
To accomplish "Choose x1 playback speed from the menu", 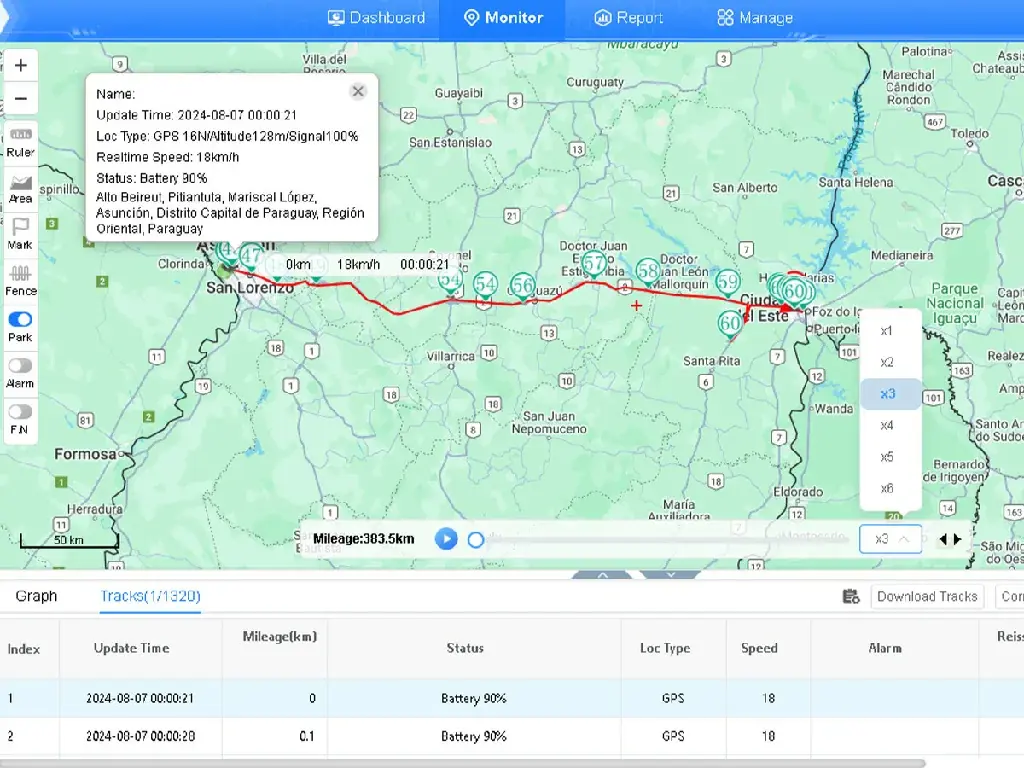I will coord(888,330).
